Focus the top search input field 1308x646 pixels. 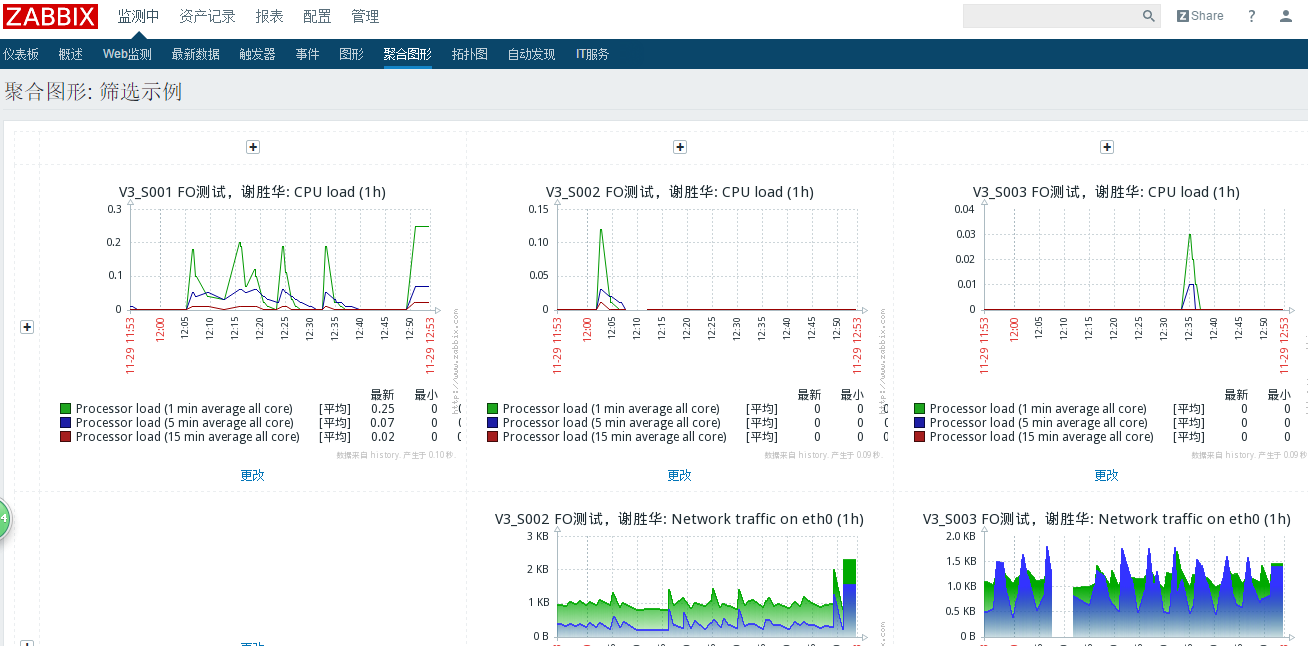click(x=1050, y=16)
